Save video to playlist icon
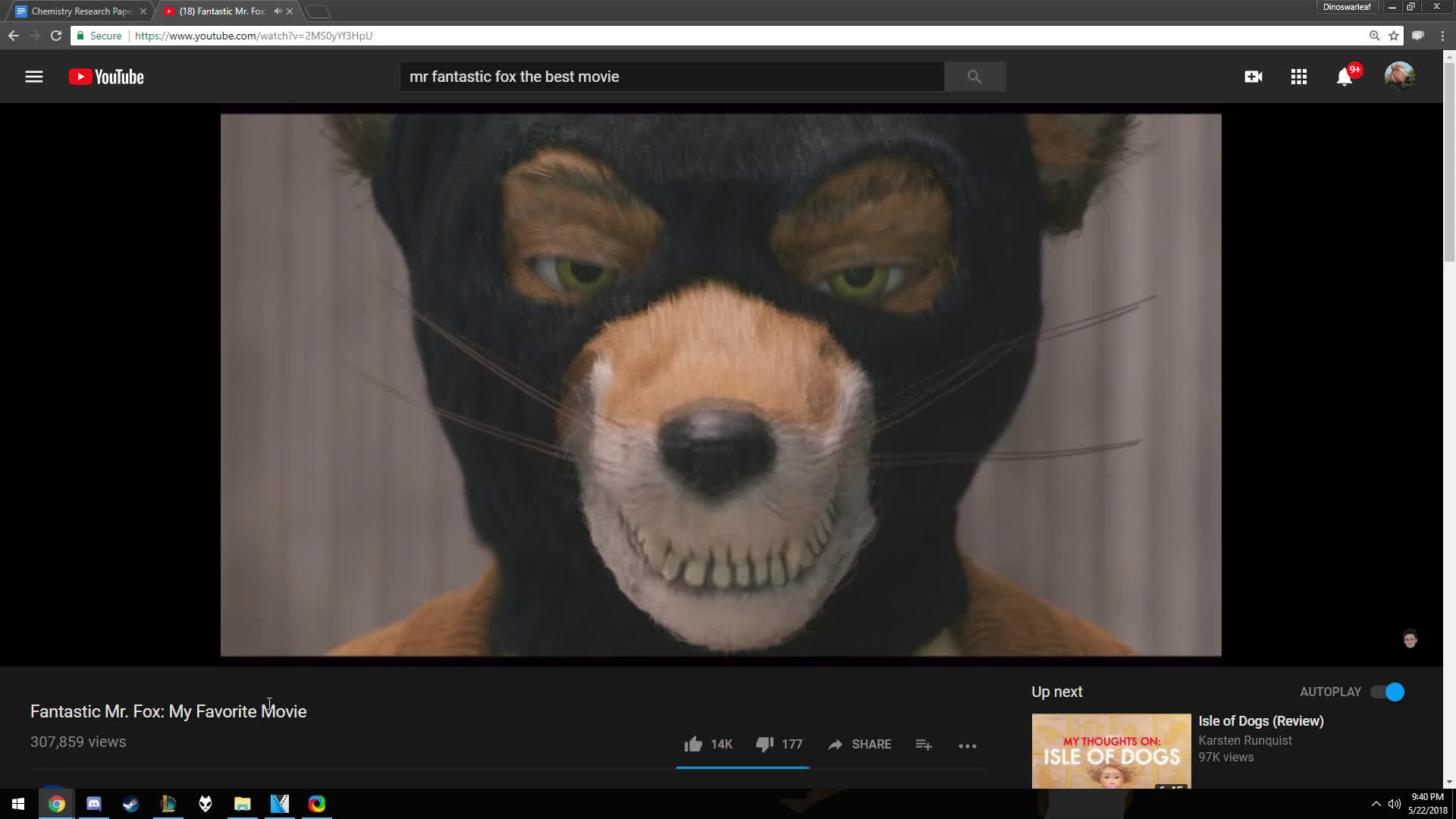The width and height of the screenshot is (1456, 819). tap(924, 745)
